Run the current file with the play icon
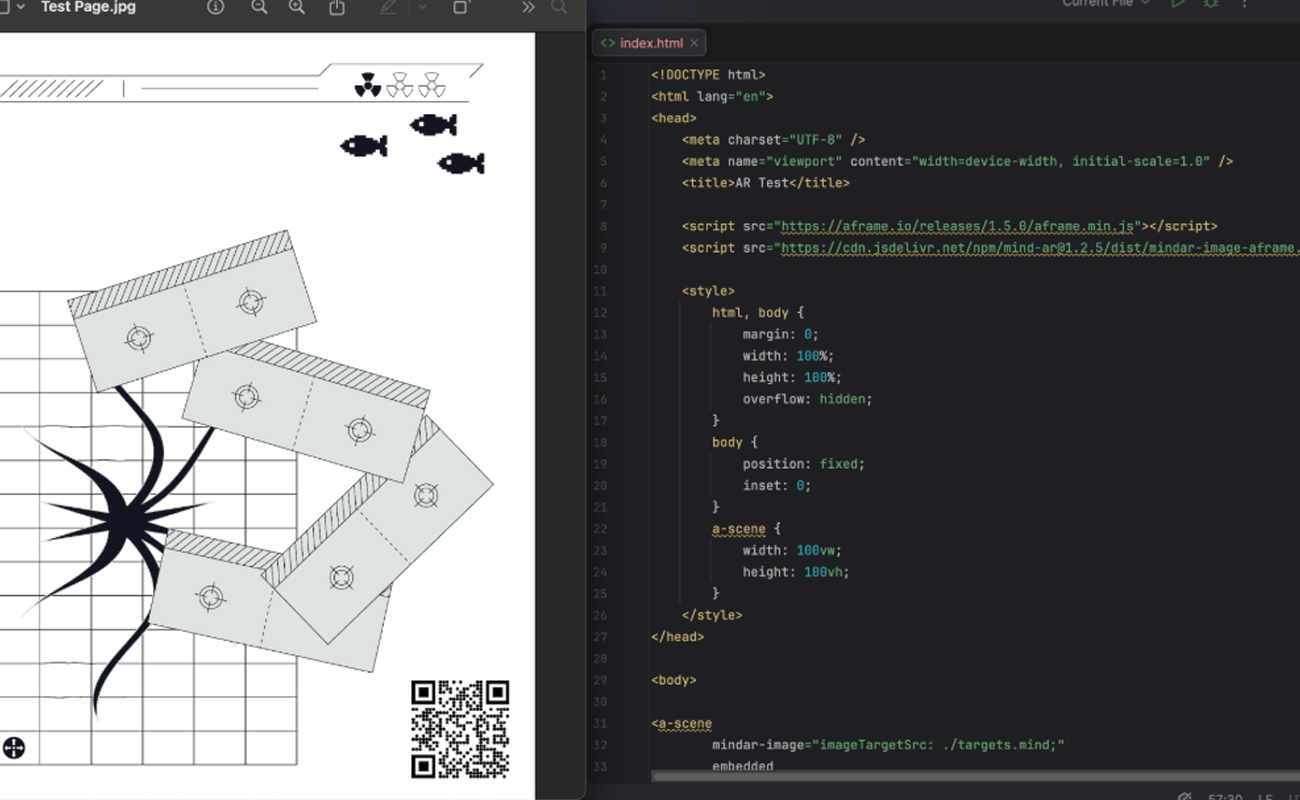The image size is (1300, 800). [1178, 4]
